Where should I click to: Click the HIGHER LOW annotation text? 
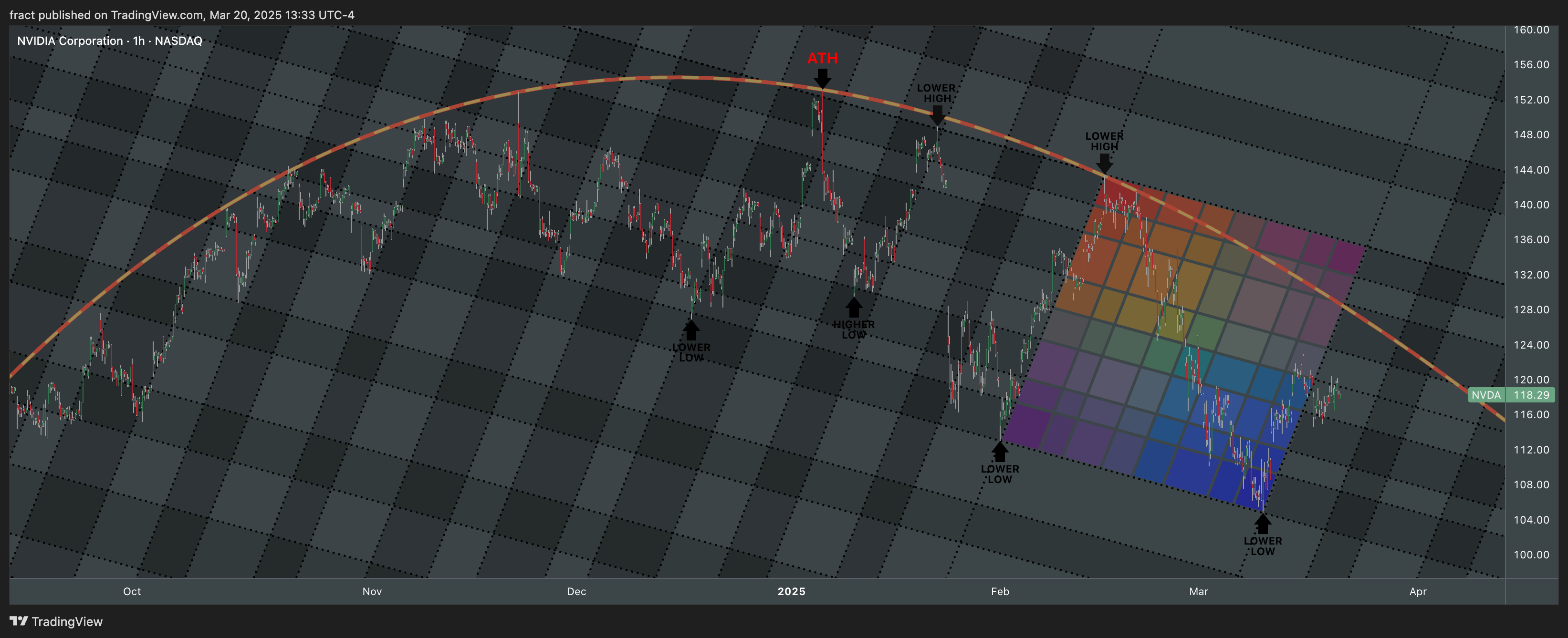point(854,329)
